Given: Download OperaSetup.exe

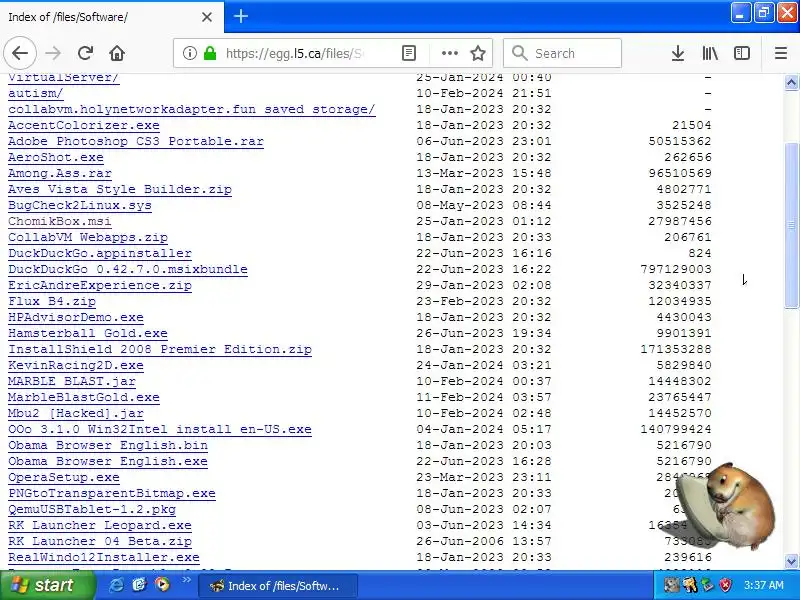Looking at the screenshot, I should (64, 478).
